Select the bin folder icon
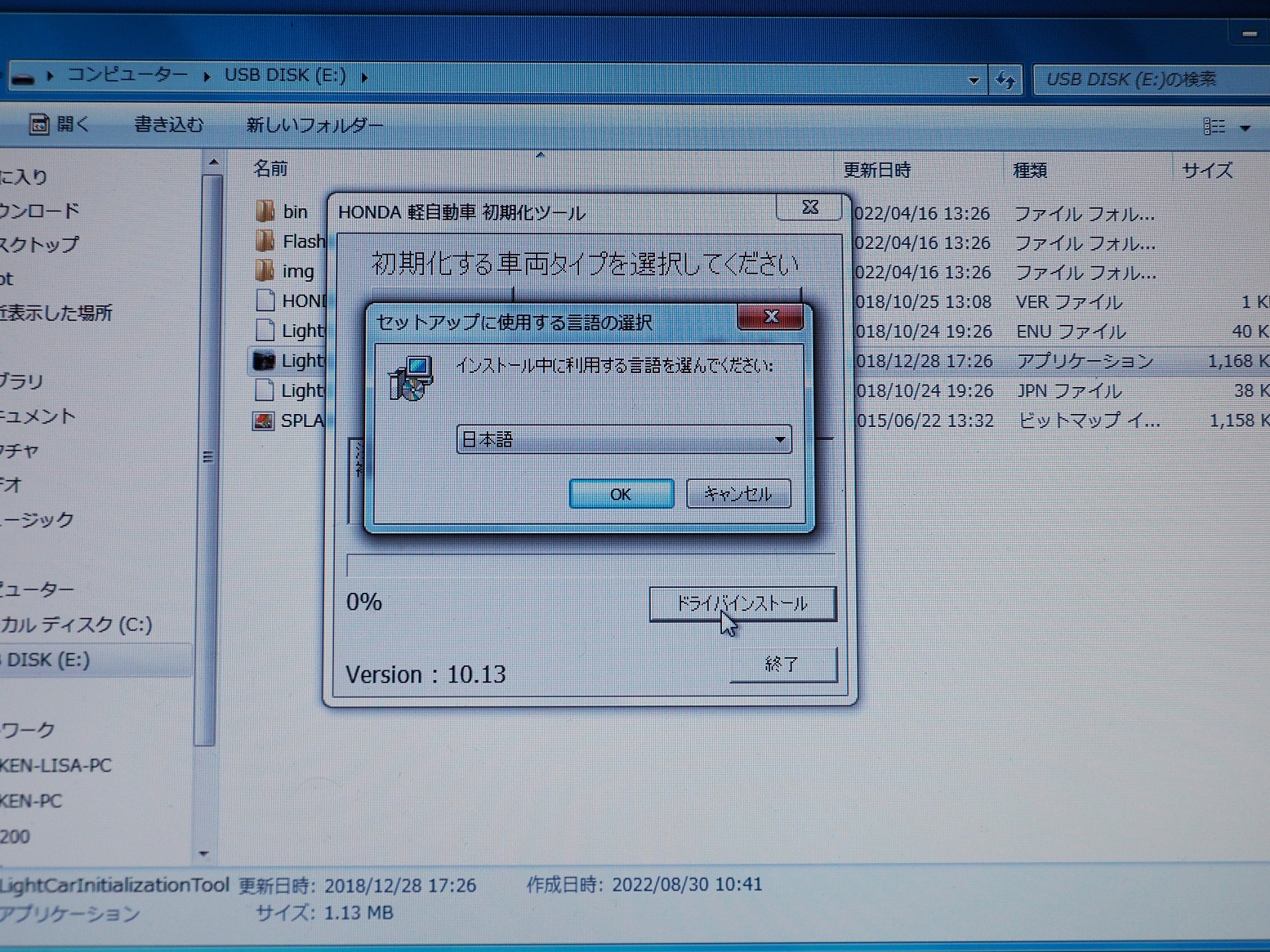This screenshot has width=1270, height=952. pyautogui.click(x=265, y=211)
